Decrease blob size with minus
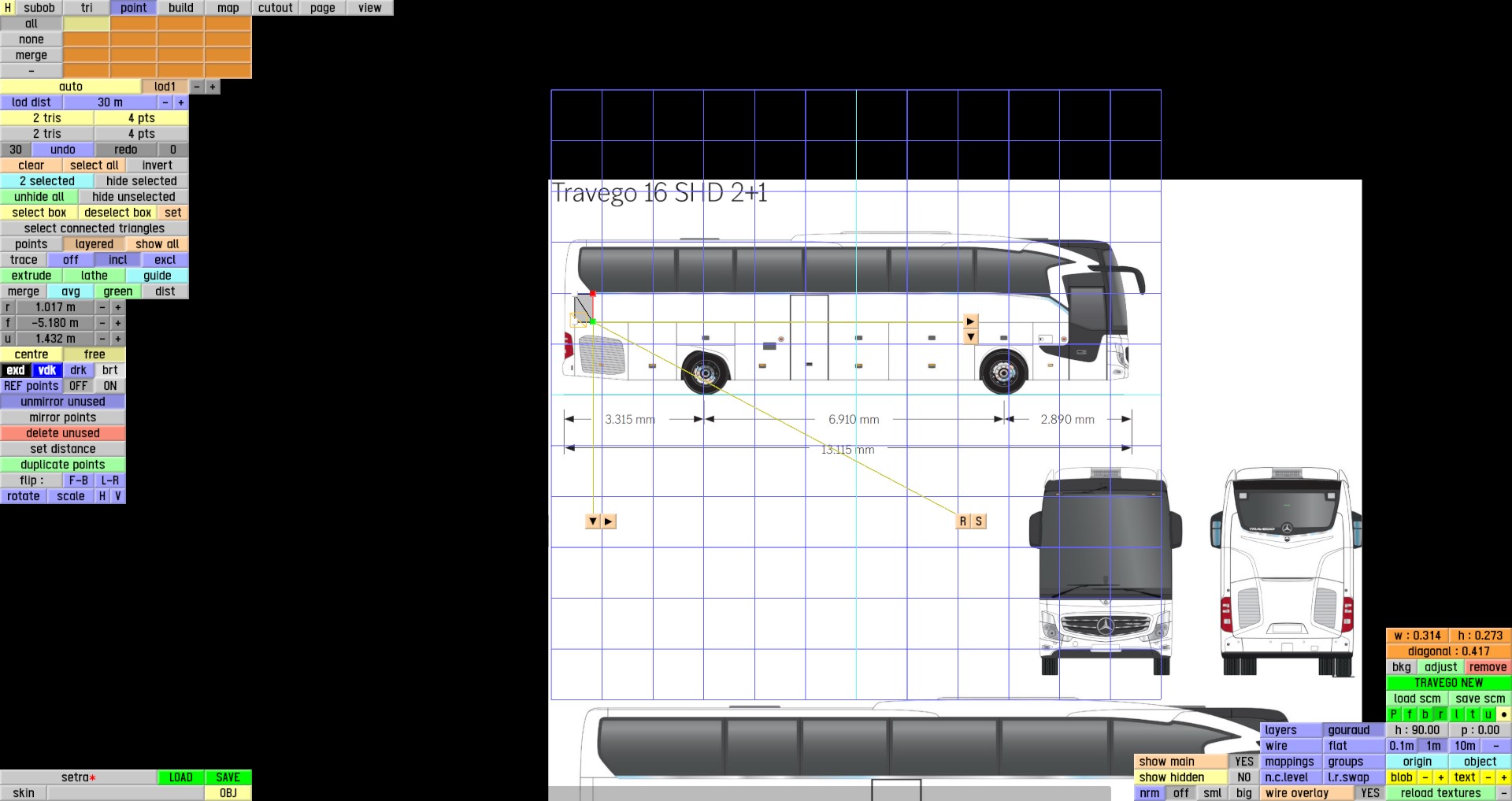 pyautogui.click(x=1425, y=777)
